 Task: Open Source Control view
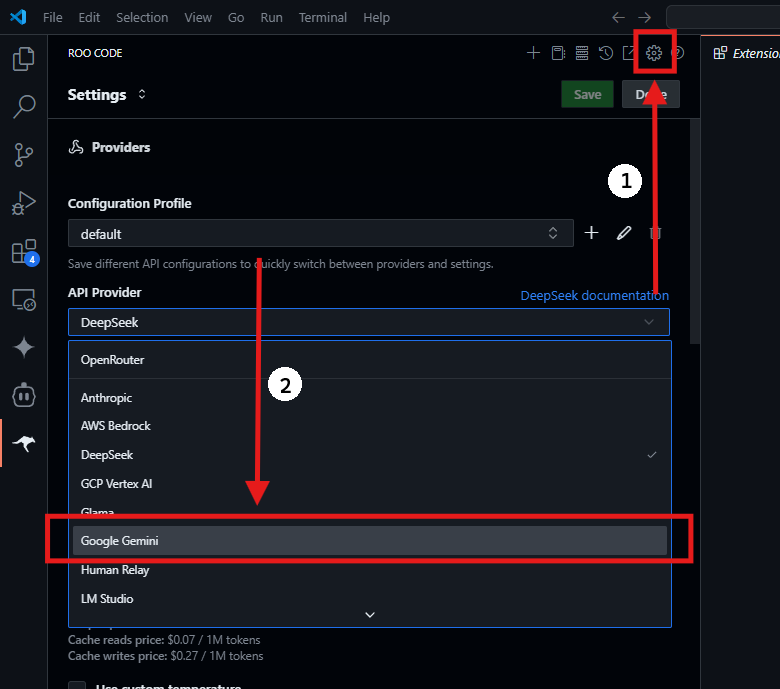(x=23, y=155)
